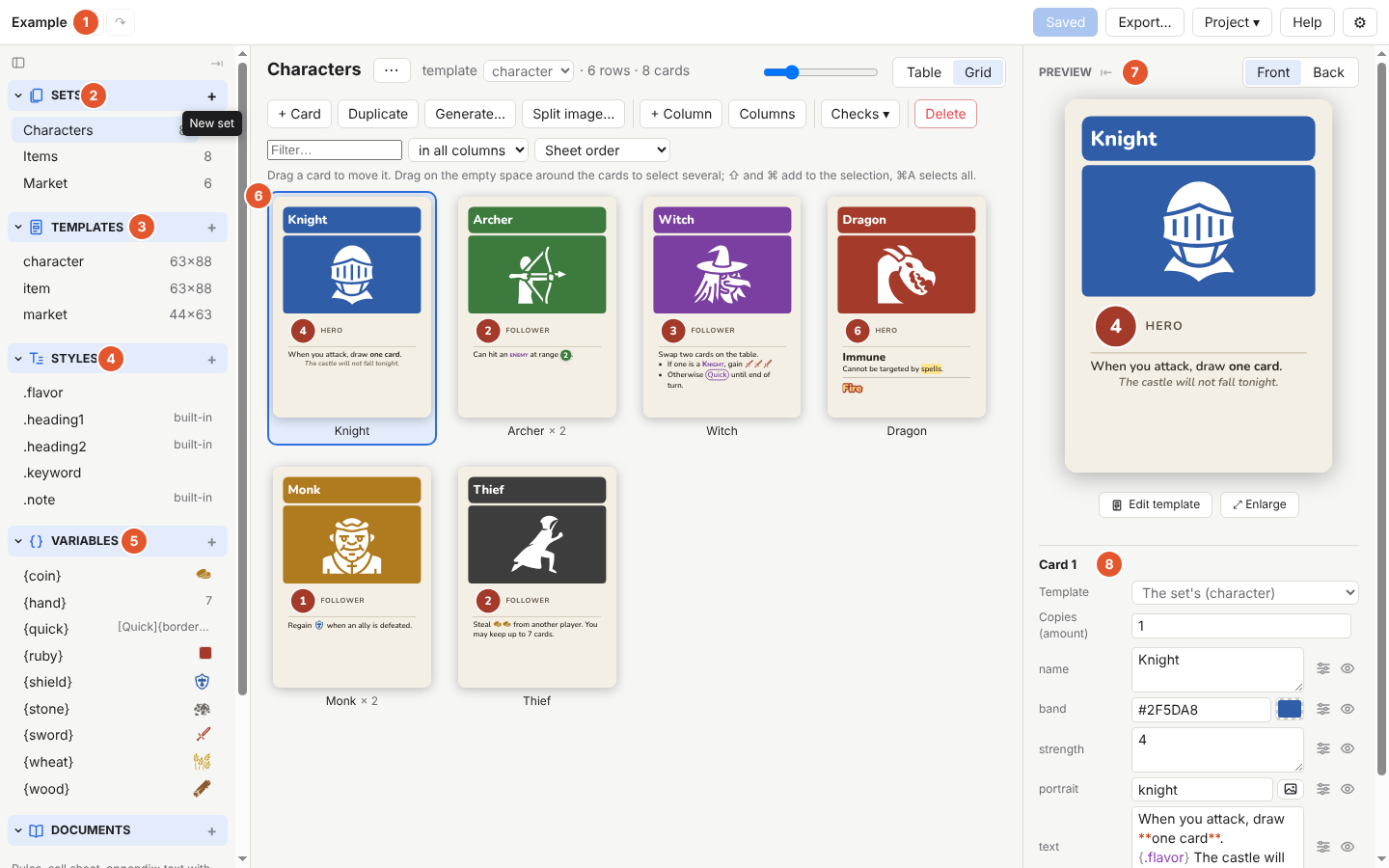
Task: Switch to Table view
Action: point(923,72)
